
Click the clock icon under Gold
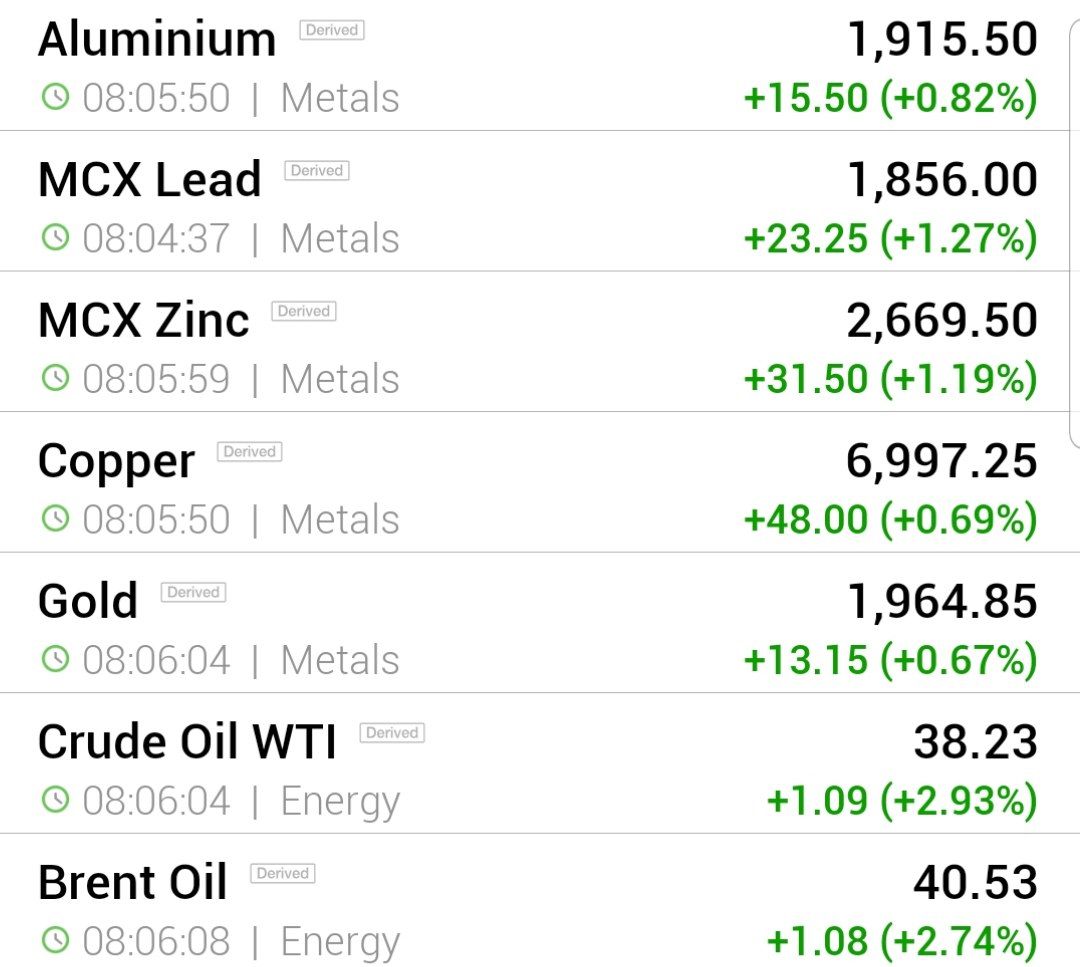pyautogui.click(x=55, y=658)
